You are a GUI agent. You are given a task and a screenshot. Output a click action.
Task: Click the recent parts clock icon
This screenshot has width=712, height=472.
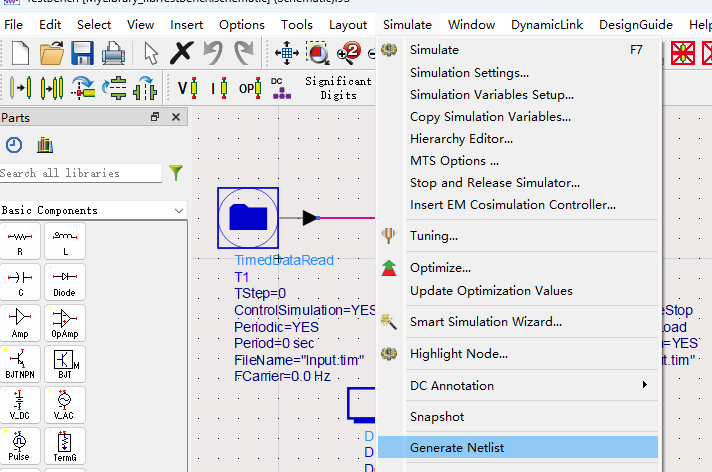pyautogui.click(x=14, y=145)
